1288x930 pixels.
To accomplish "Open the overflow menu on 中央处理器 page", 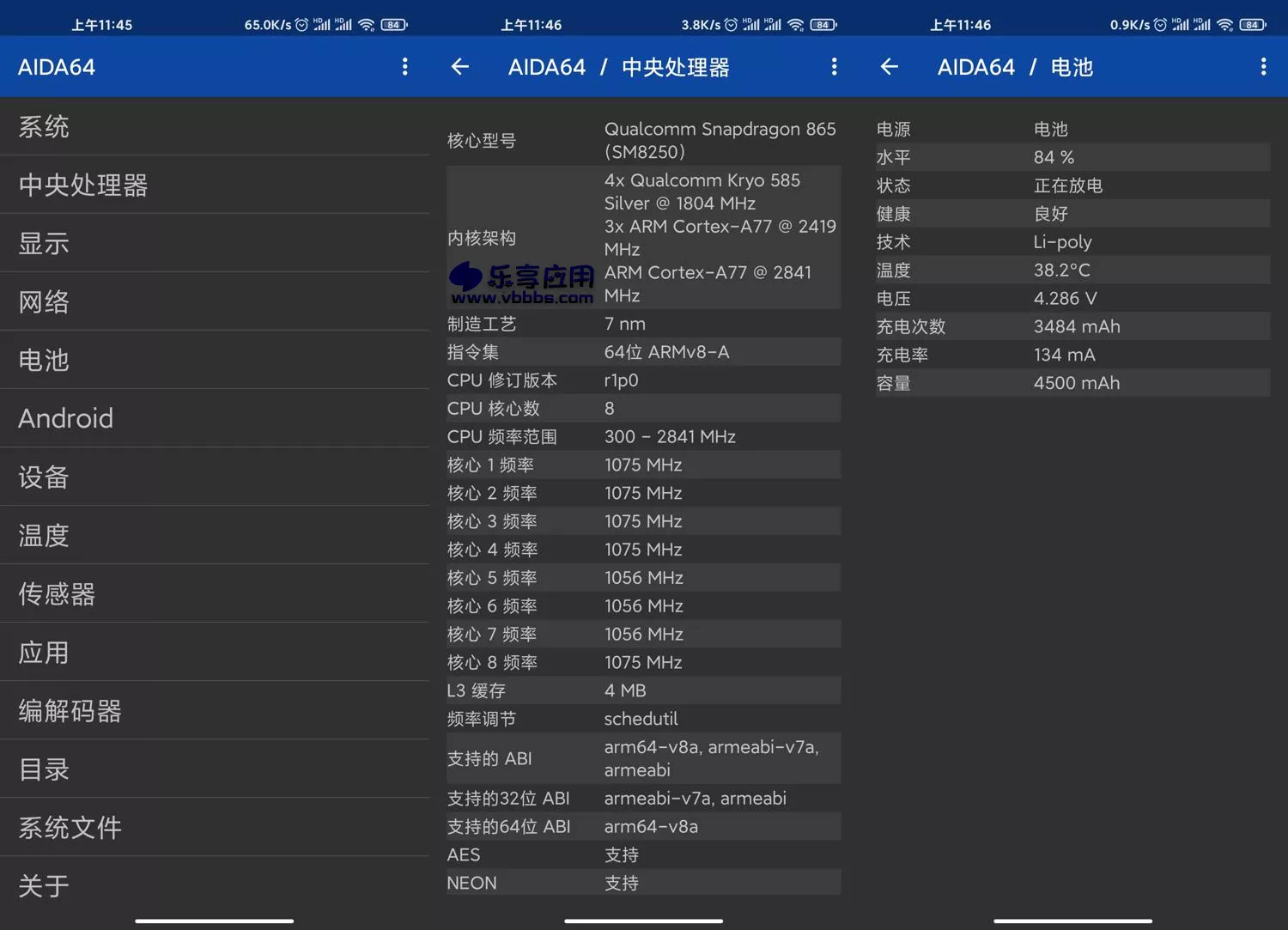I will pos(833,67).
